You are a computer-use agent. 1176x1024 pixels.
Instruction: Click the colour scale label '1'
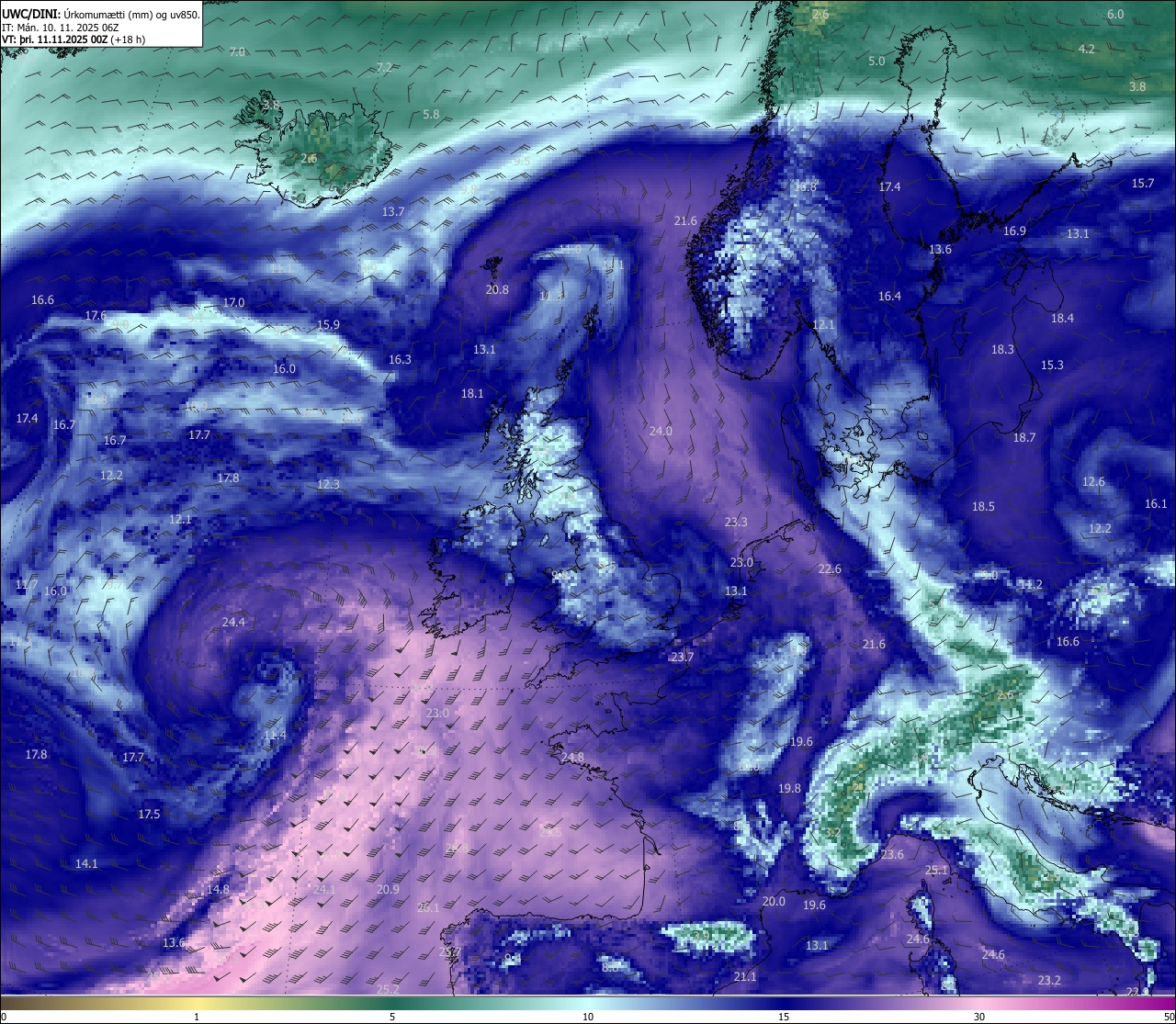click(197, 1017)
